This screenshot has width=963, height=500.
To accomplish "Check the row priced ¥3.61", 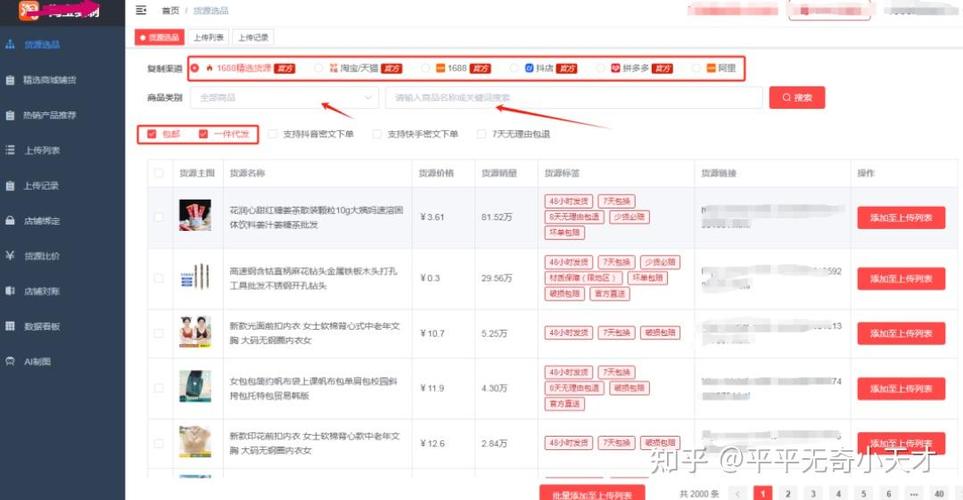I will pyautogui.click(x=159, y=217).
